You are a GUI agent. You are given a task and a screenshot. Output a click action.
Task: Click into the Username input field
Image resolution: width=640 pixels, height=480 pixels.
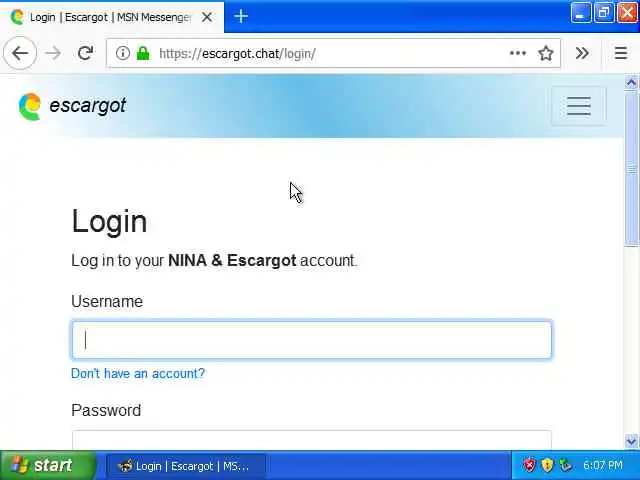pyautogui.click(x=312, y=340)
